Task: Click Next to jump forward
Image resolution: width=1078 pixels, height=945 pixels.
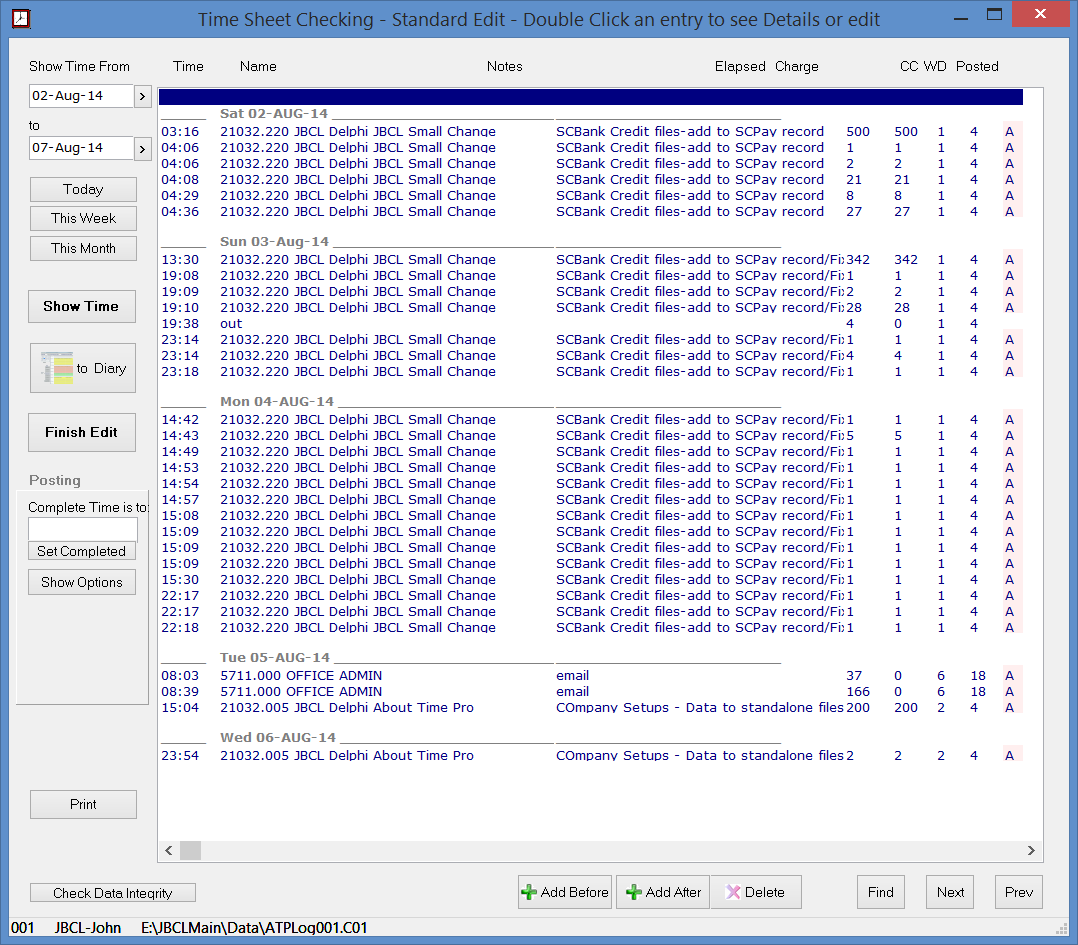Action: tap(949, 892)
